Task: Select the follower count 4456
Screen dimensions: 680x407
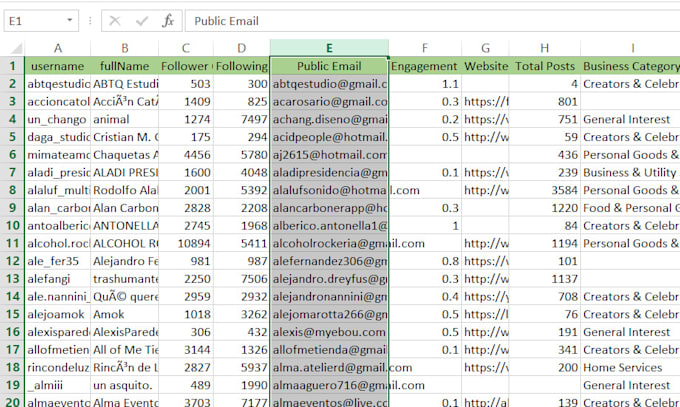Action: 186,154
